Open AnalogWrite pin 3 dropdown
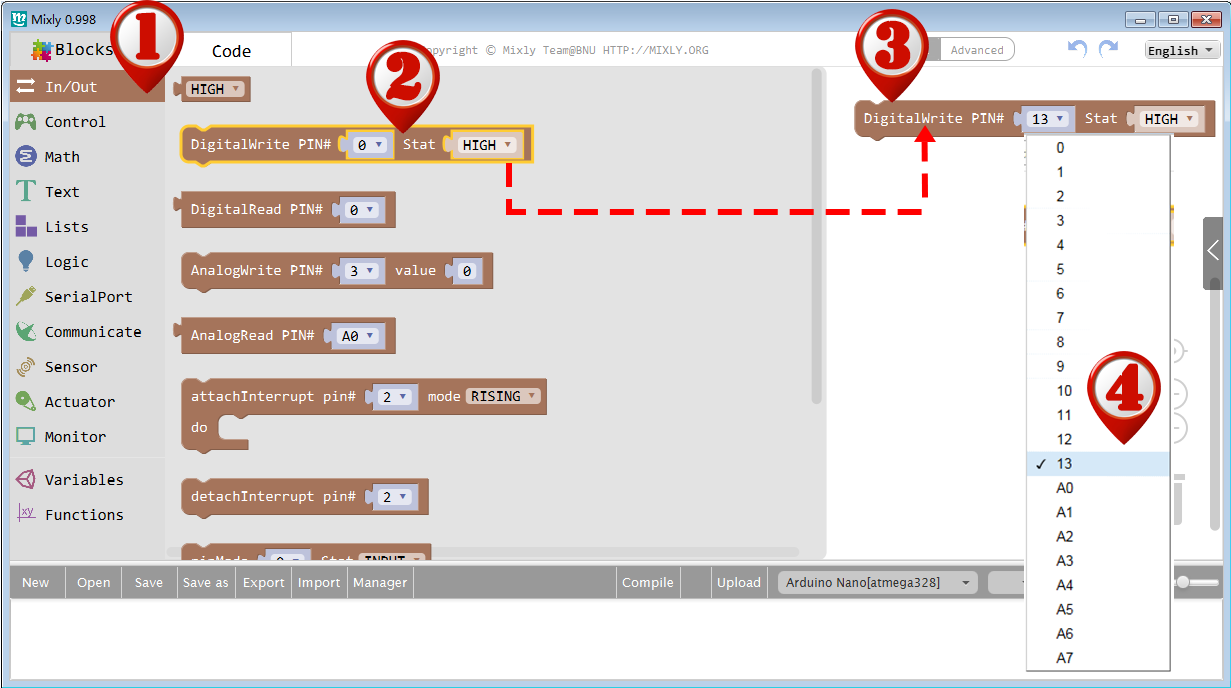The image size is (1231, 688). pos(361,271)
